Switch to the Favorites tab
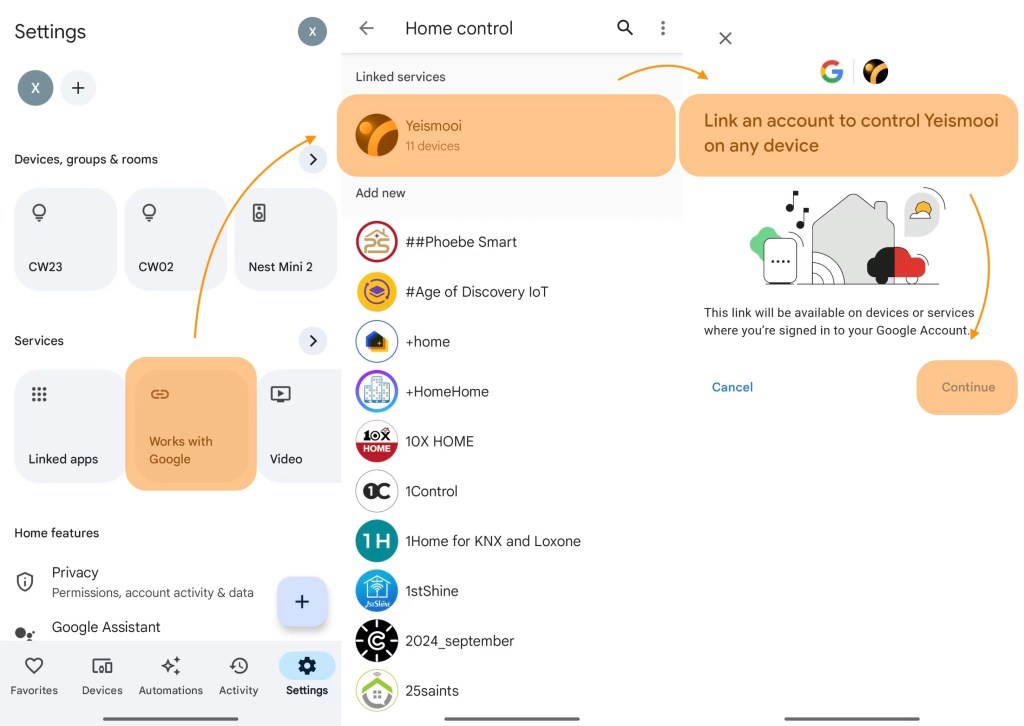1024x726 pixels. [x=34, y=676]
